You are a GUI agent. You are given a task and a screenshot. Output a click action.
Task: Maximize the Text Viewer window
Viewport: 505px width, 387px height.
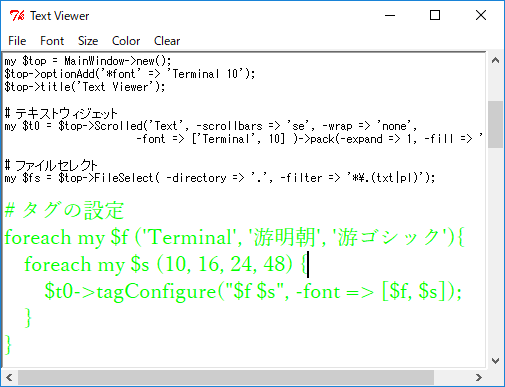click(435, 15)
